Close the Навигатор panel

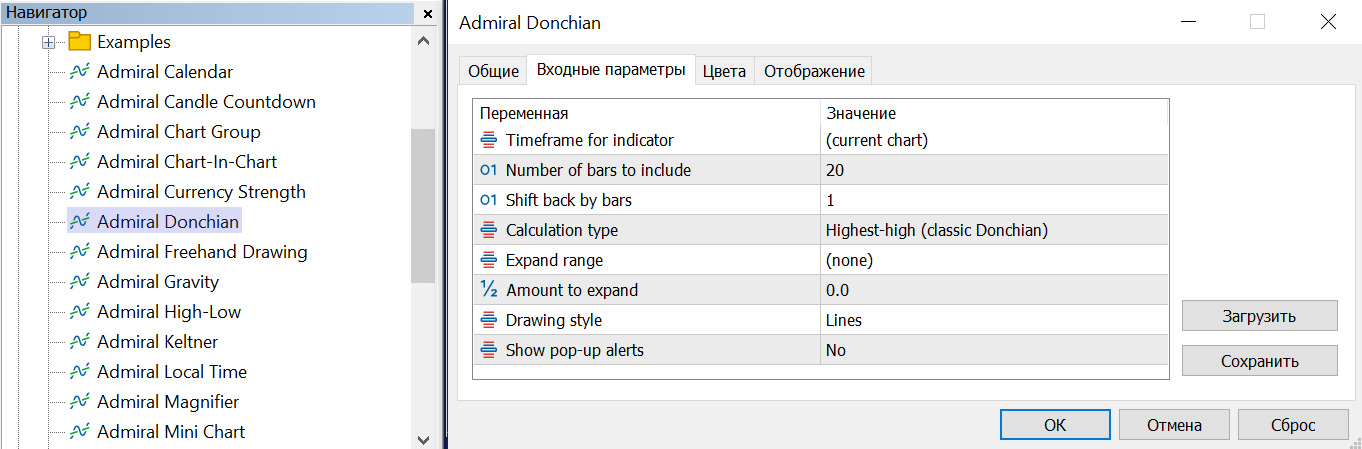428,13
